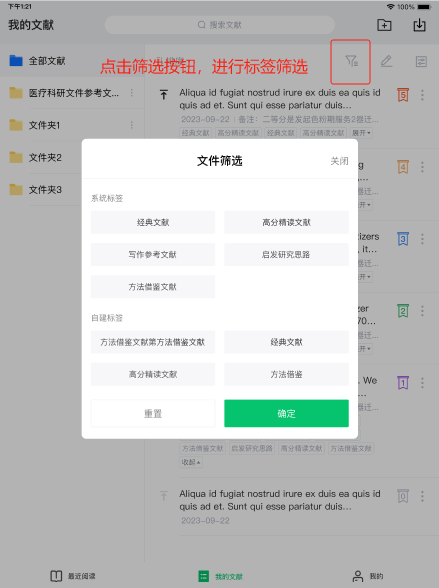Close the dialog via 关闭
The height and width of the screenshot is (588, 439).
[x=339, y=161]
